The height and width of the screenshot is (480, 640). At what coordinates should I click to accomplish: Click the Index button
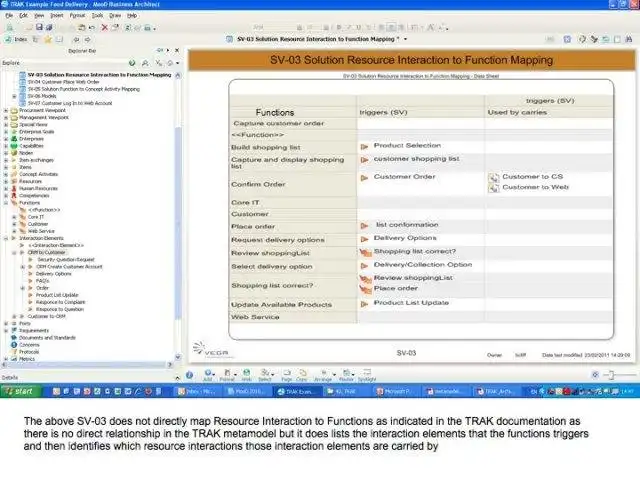pyautogui.click(x=16, y=39)
